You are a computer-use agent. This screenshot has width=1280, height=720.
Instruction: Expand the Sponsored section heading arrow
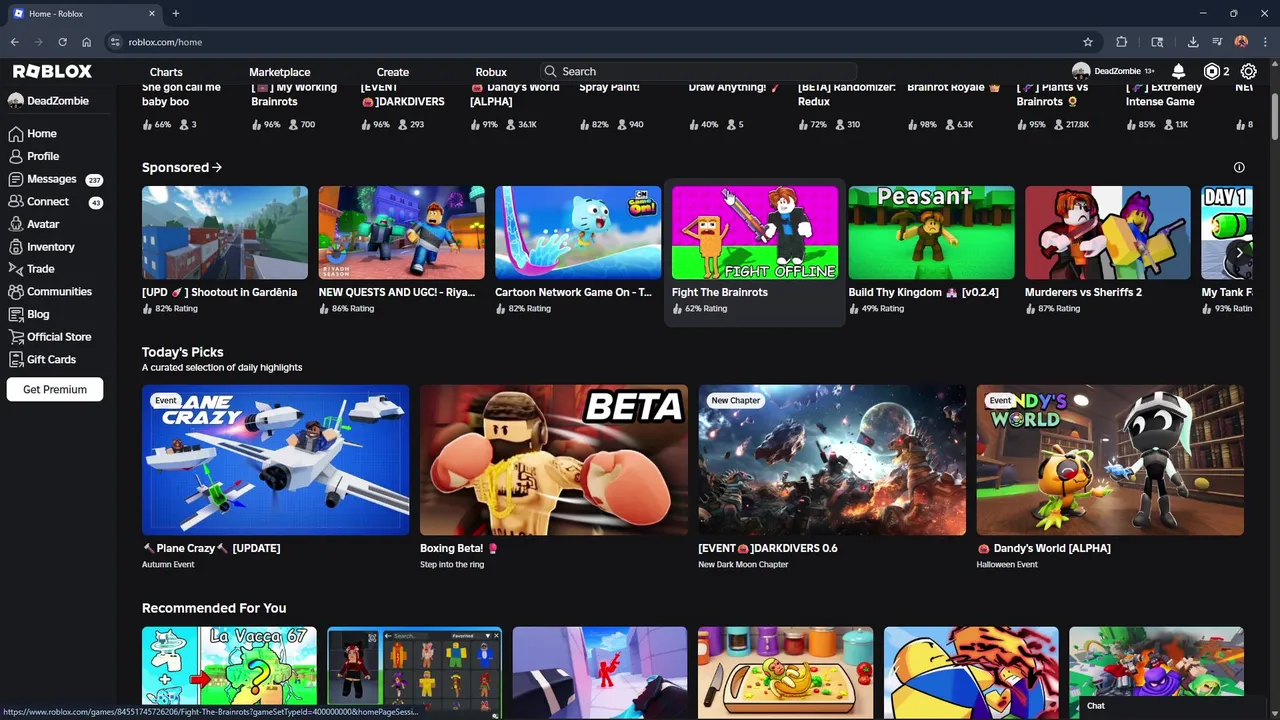217,167
